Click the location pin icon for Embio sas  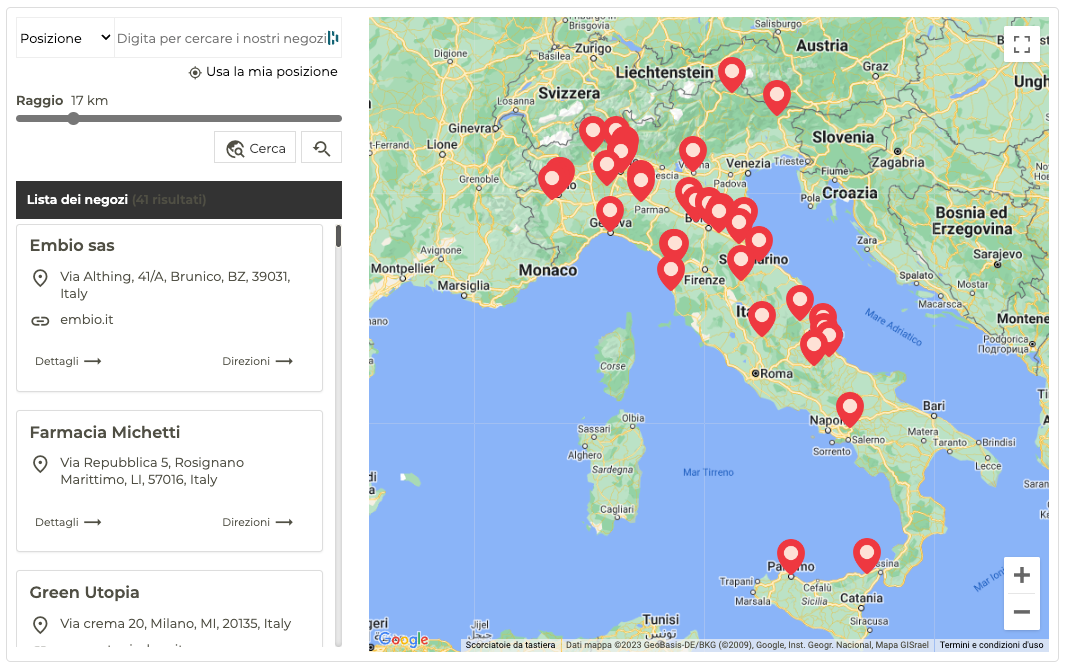[40, 277]
